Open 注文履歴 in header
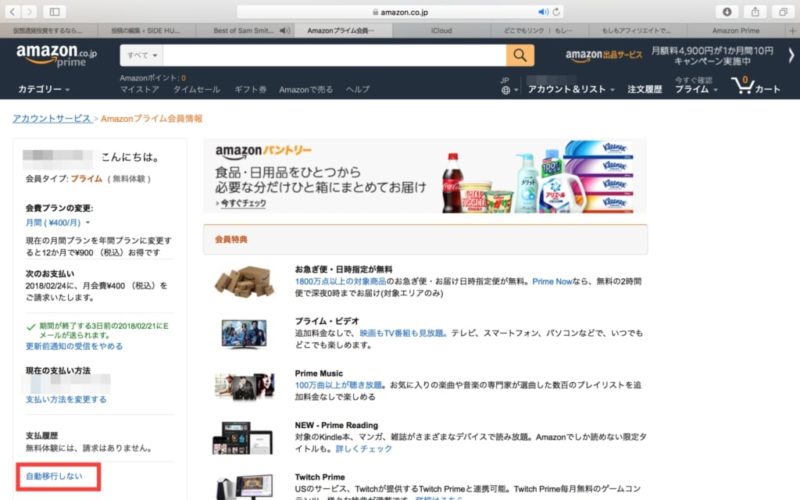The width and height of the screenshot is (800, 500). click(x=644, y=89)
